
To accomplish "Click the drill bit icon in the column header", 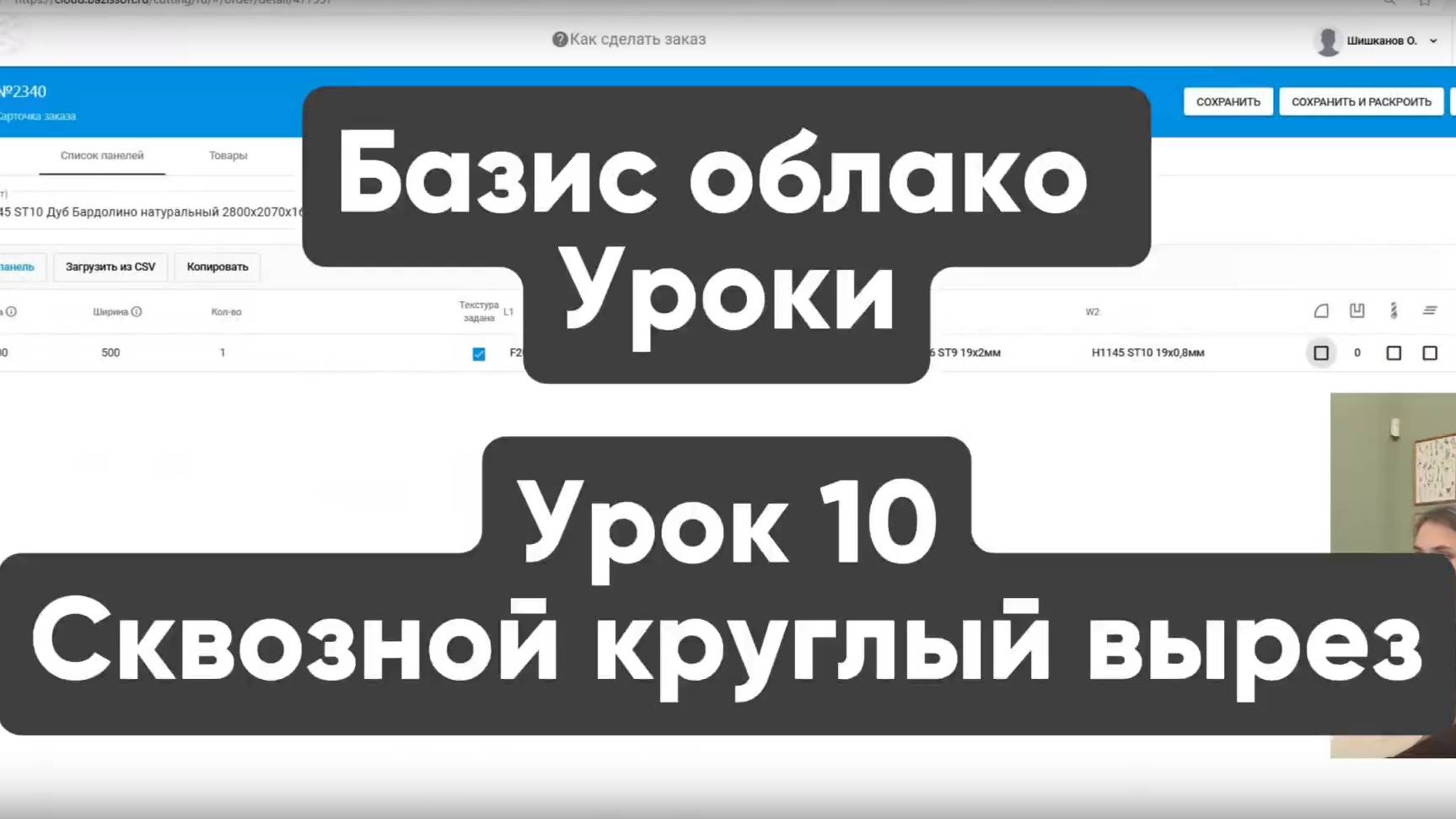I will 1393,310.
